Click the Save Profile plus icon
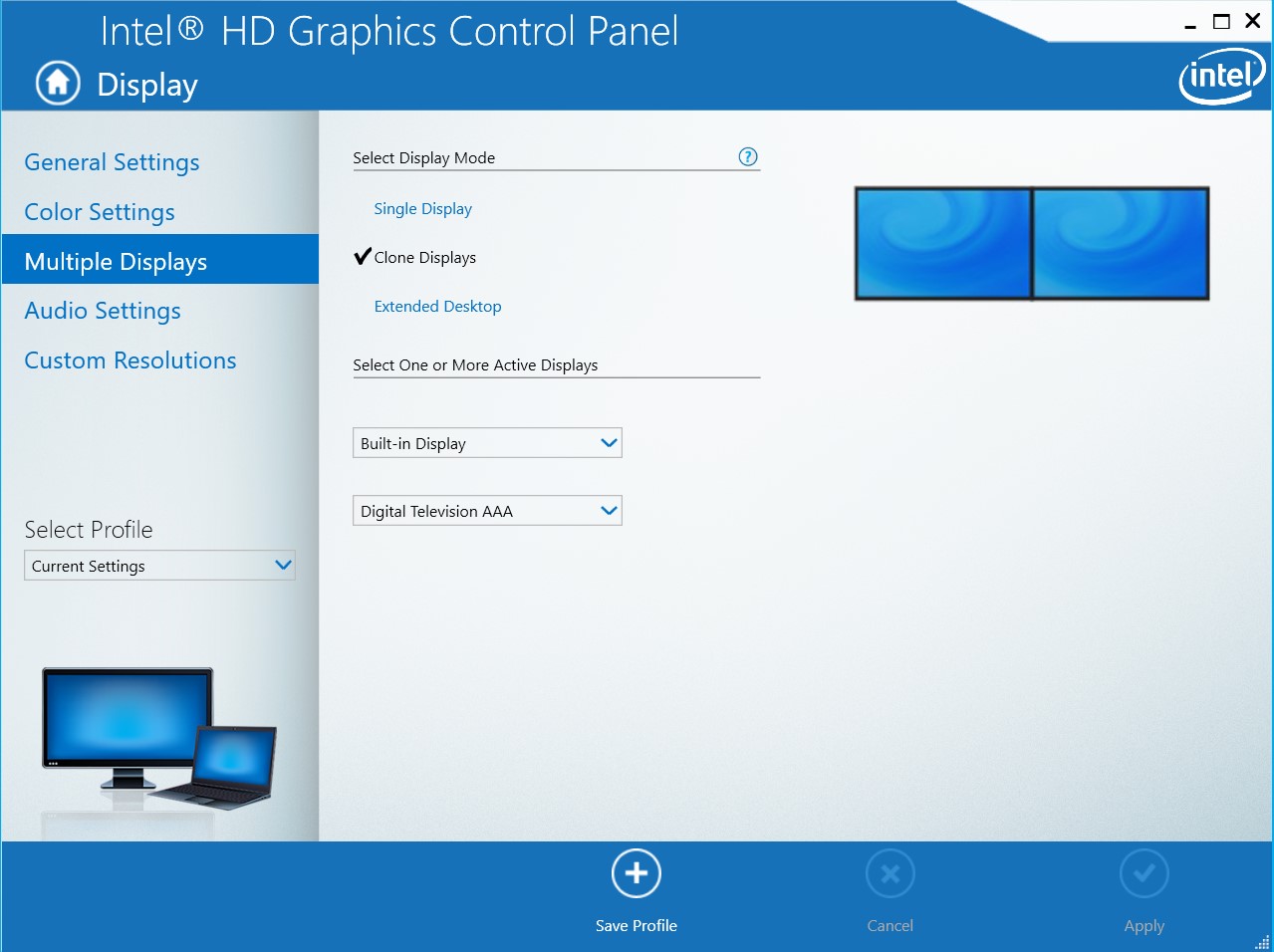Viewport: 1274px width, 952px height. click(x=636, y=872)
